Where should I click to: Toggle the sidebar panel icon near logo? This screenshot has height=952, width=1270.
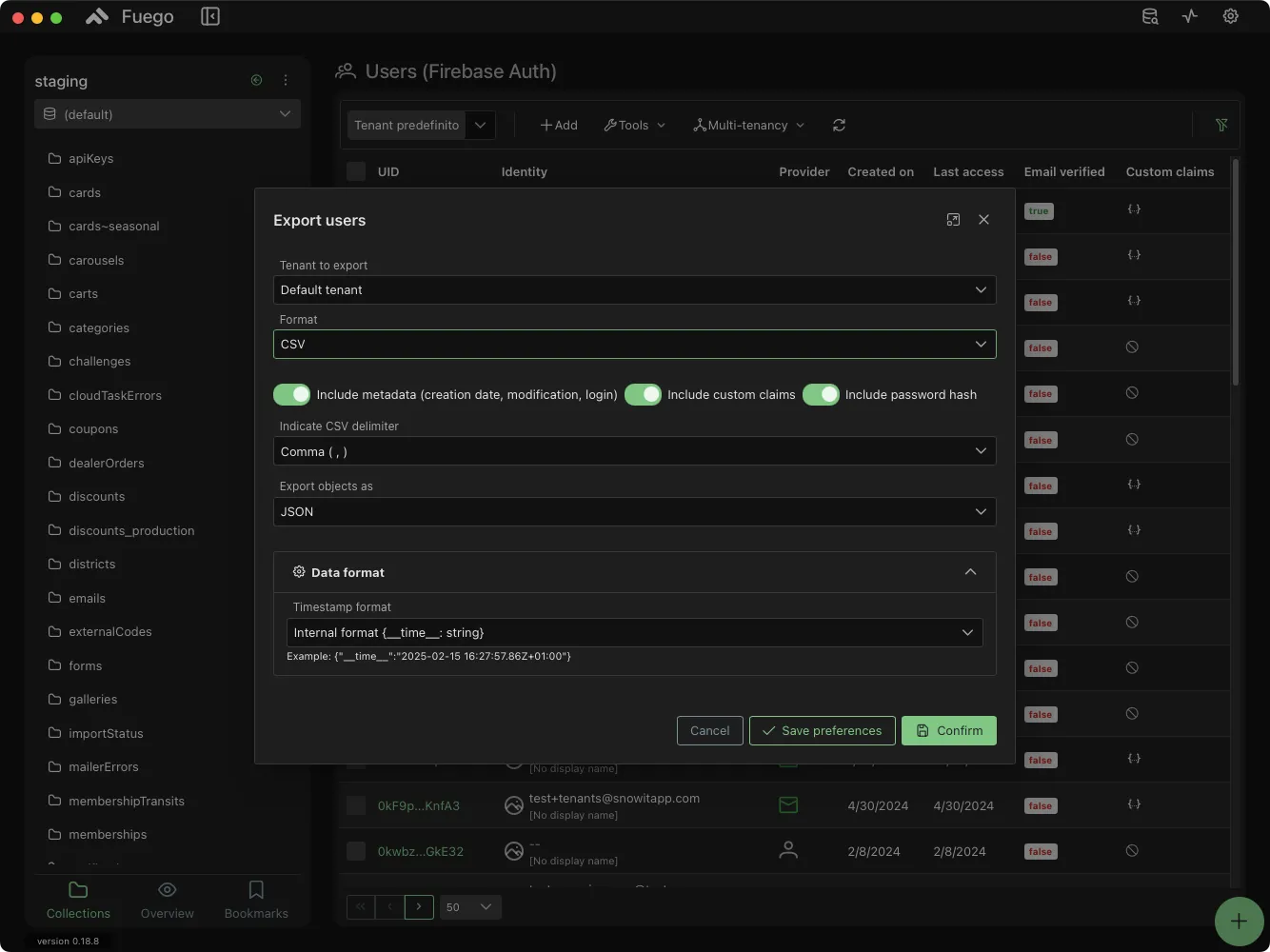point(209,16)
